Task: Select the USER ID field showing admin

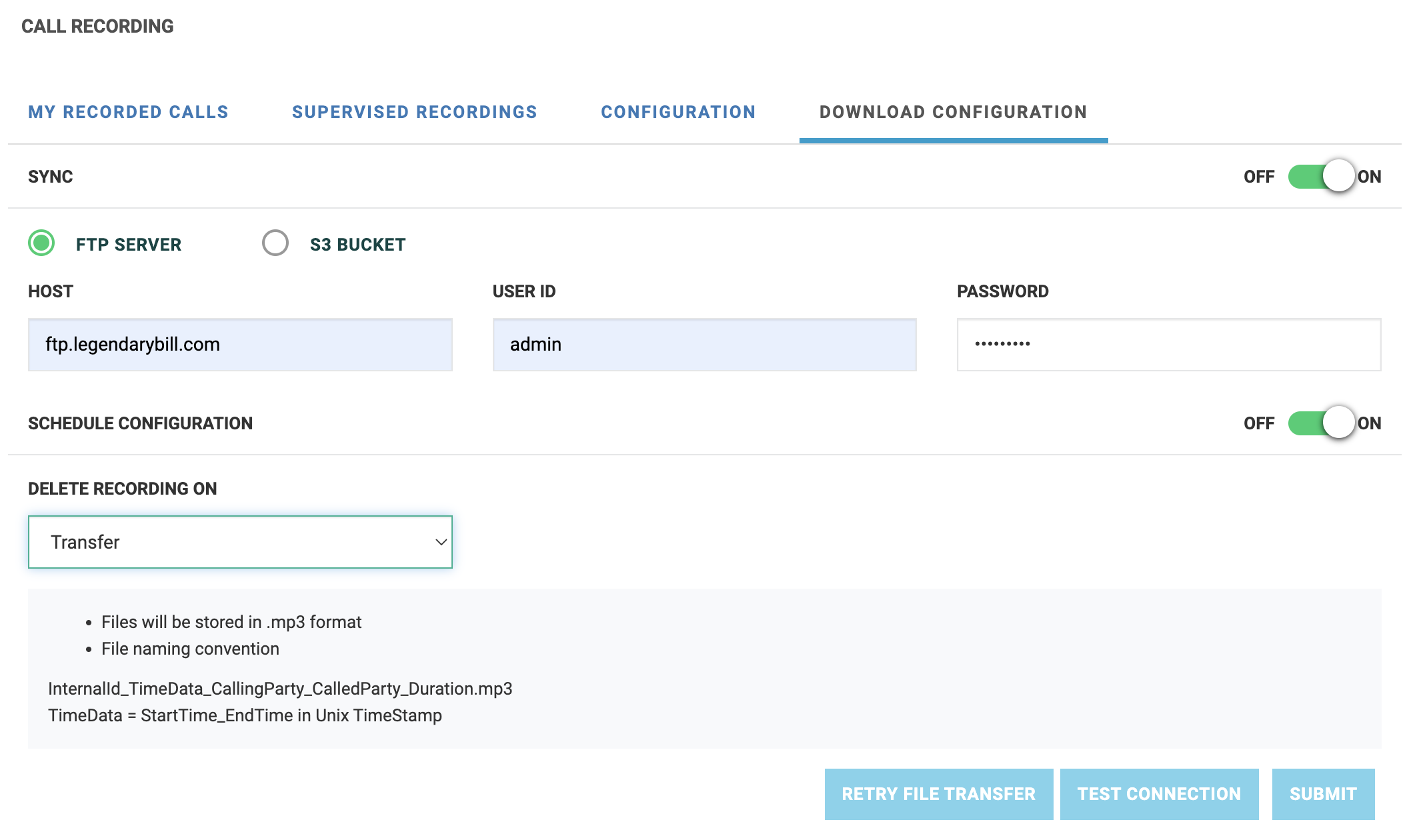Action: click(x=705, y=344)
